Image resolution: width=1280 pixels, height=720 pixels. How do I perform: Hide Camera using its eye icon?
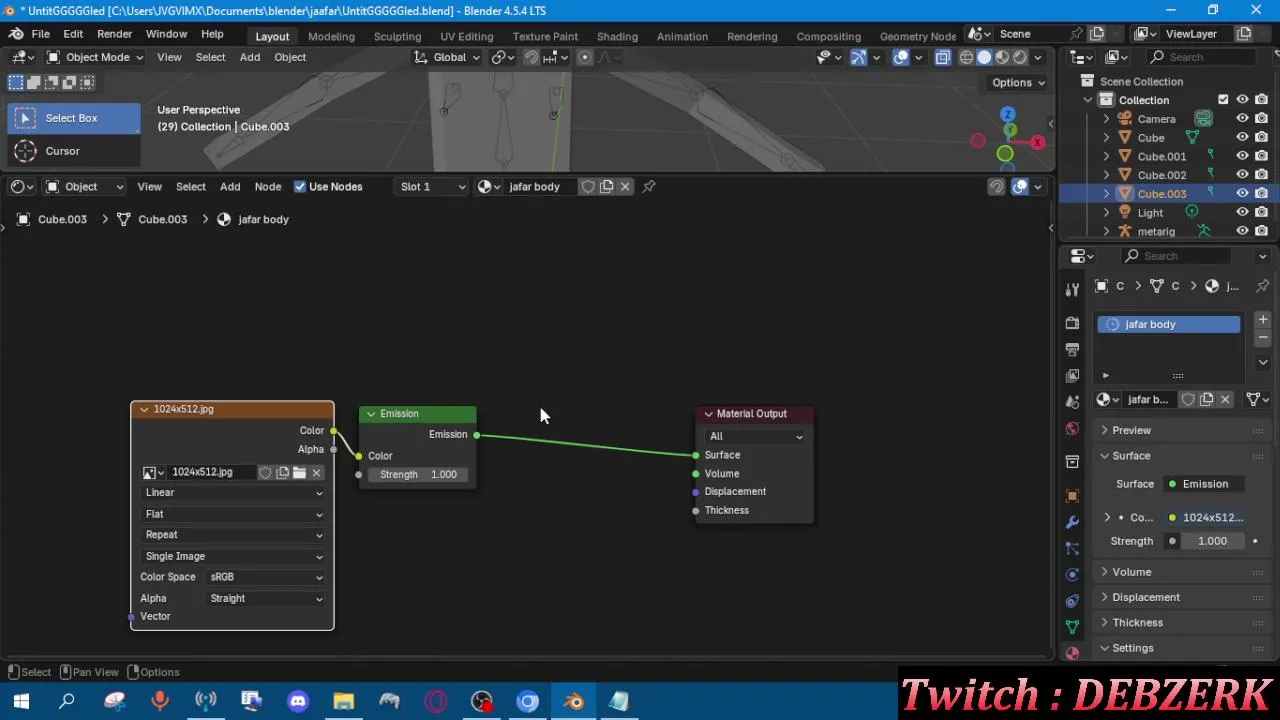point(1242,119)
